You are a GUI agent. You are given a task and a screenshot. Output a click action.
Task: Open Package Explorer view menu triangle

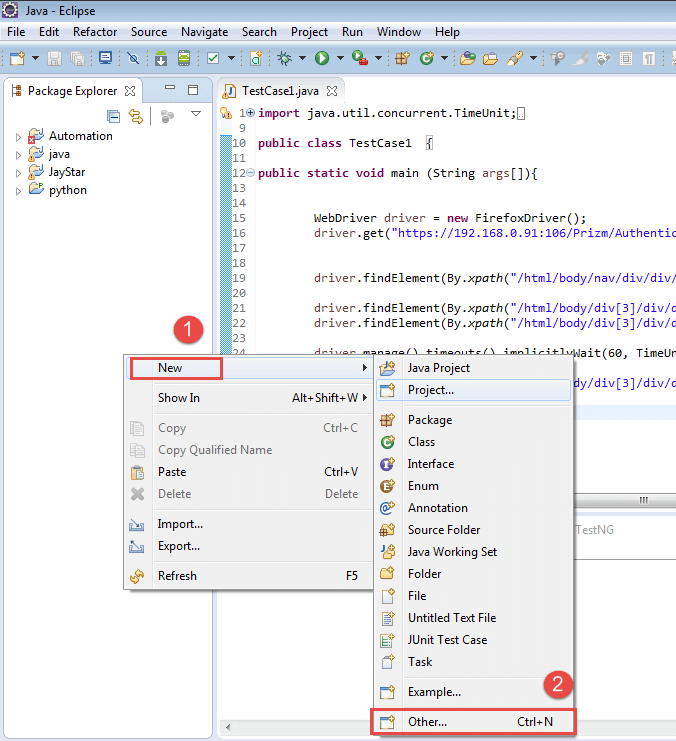click(x=196, y=115)
